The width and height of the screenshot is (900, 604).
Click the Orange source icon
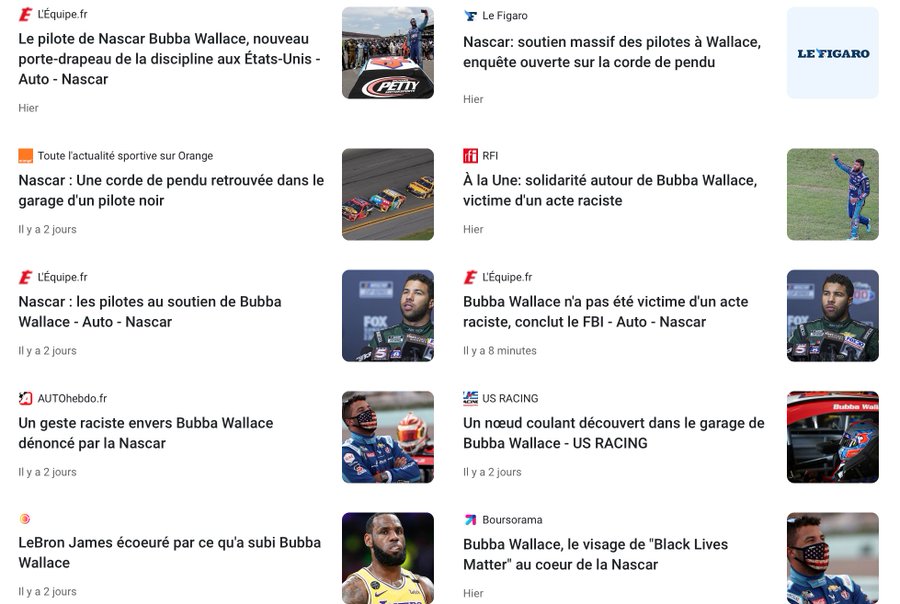[25, 156]
